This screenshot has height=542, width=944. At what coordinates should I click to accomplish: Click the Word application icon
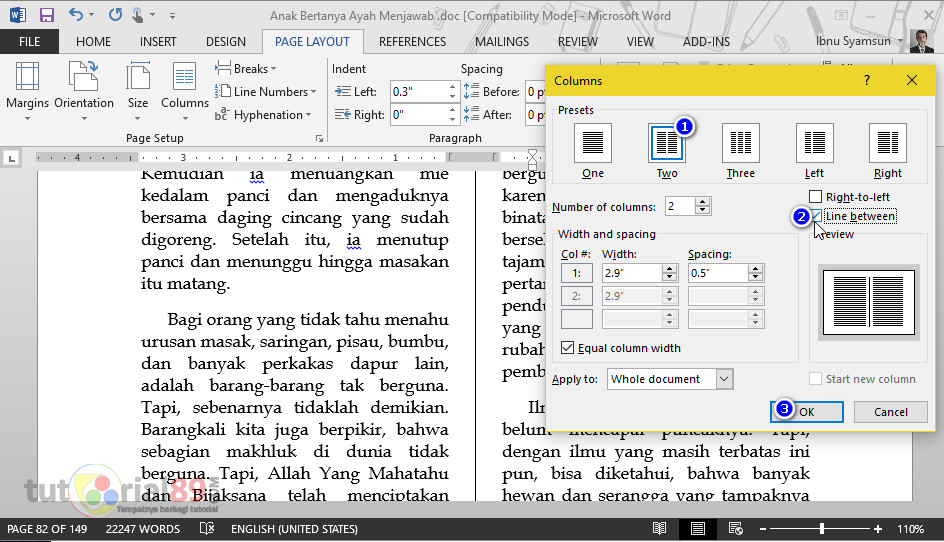click(17, 14)
